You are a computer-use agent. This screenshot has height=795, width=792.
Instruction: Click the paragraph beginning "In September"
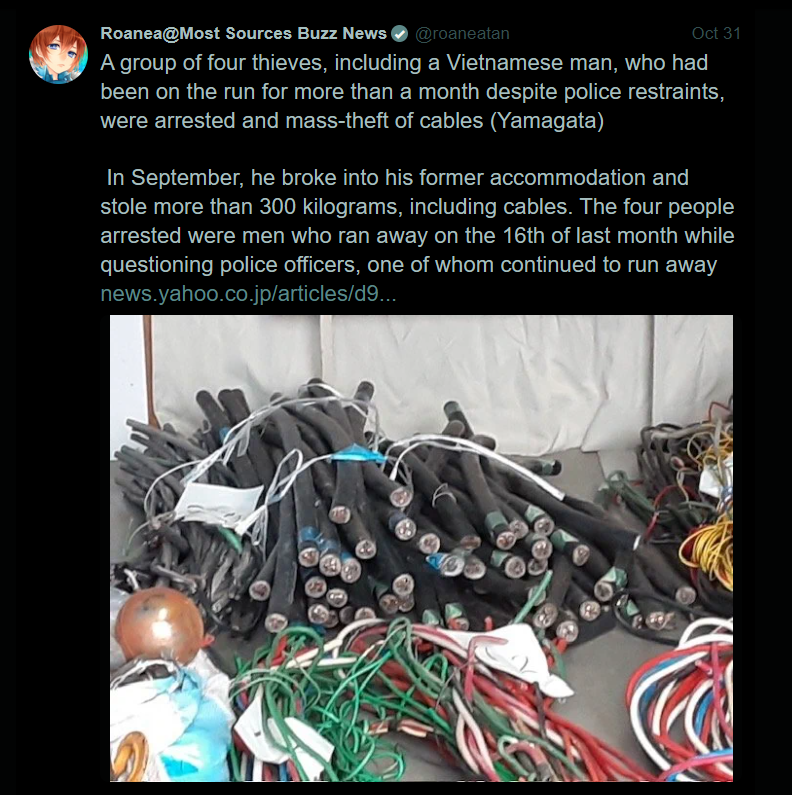pos(417,221)
